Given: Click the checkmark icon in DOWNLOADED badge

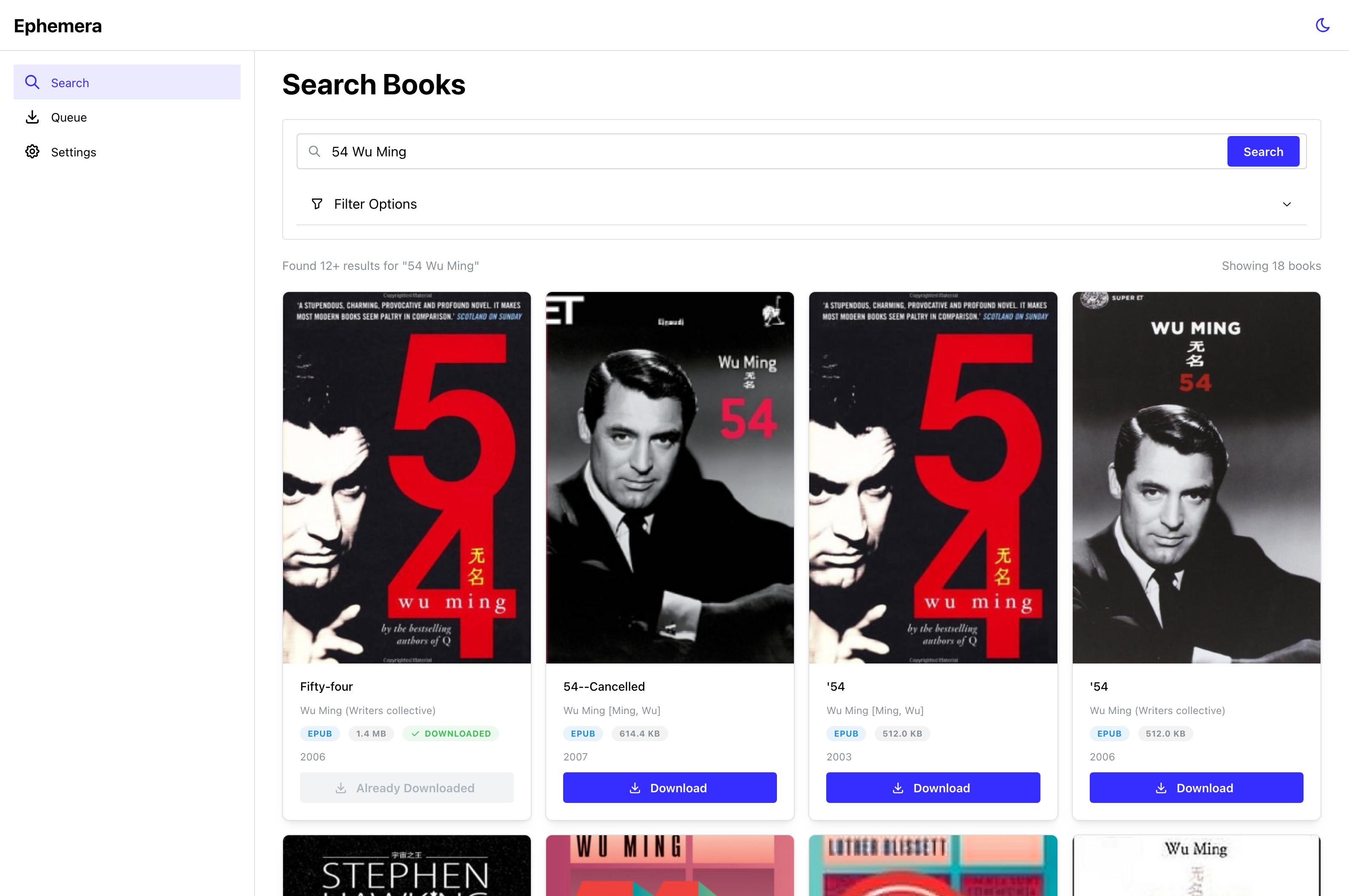Looking at the screenshot, I should [x=415, y=734].
